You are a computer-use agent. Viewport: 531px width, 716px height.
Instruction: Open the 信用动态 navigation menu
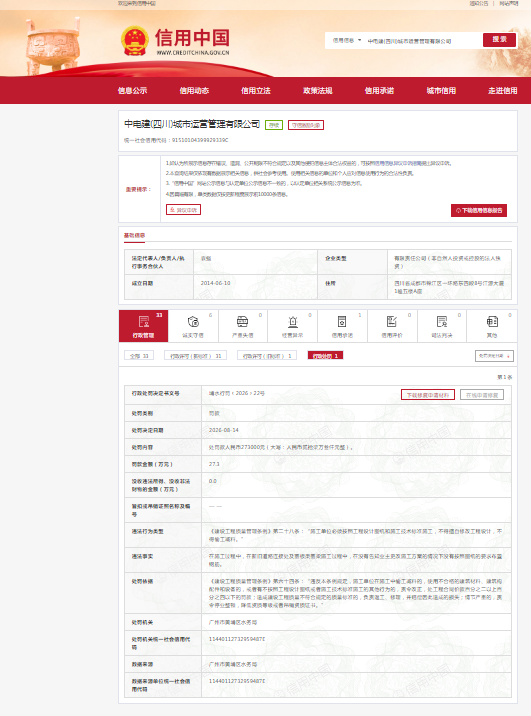coord(194,90)
